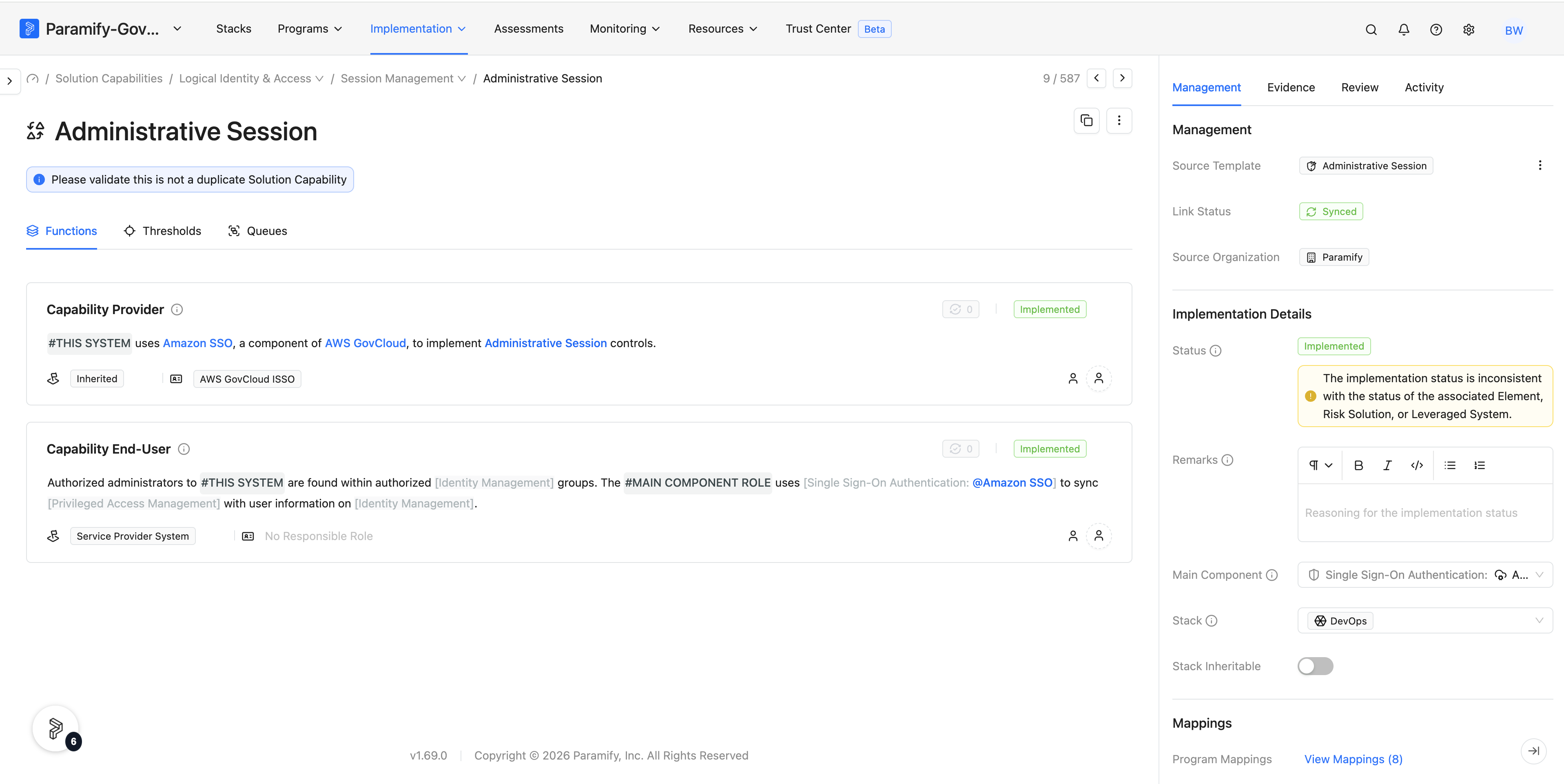
Task: Go to next capability arrow
Action: [x=1123, y=78]
